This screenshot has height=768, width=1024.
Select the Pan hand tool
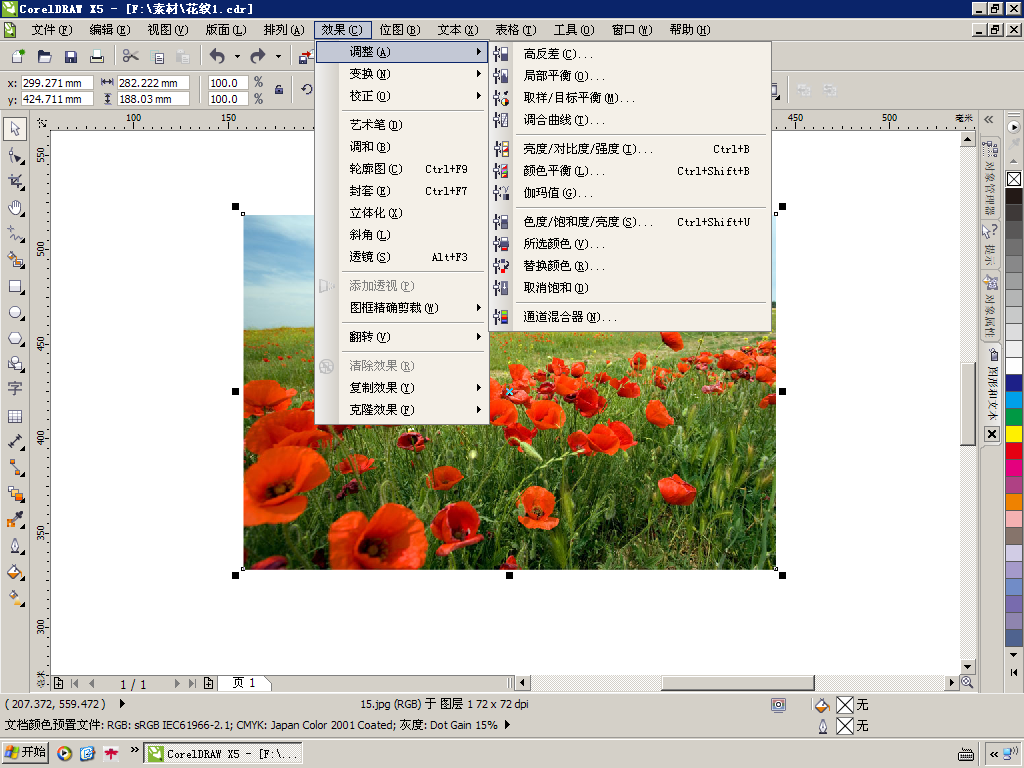[15, 208]
